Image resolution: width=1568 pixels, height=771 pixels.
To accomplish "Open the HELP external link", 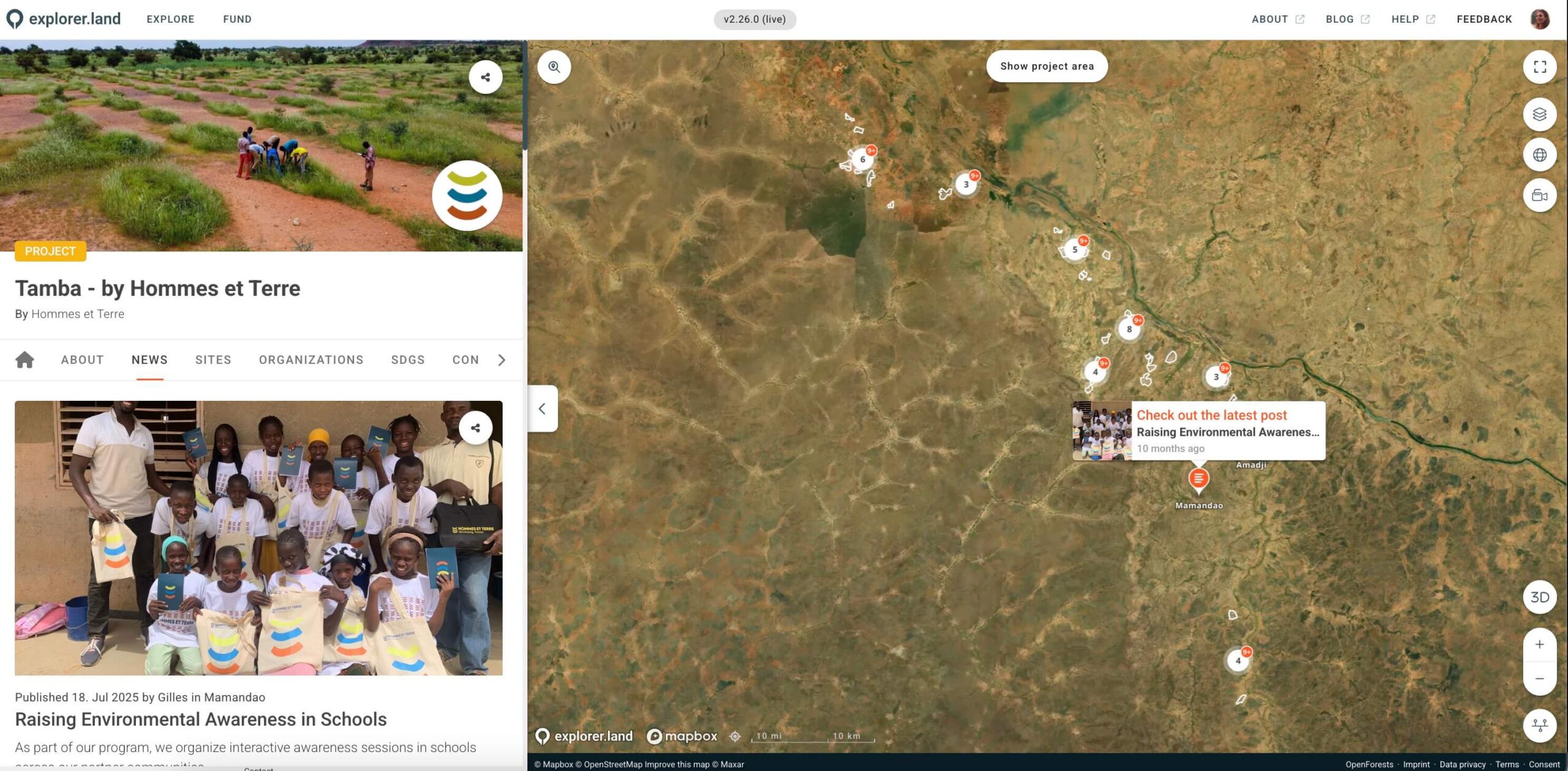I will point(1413,19).
